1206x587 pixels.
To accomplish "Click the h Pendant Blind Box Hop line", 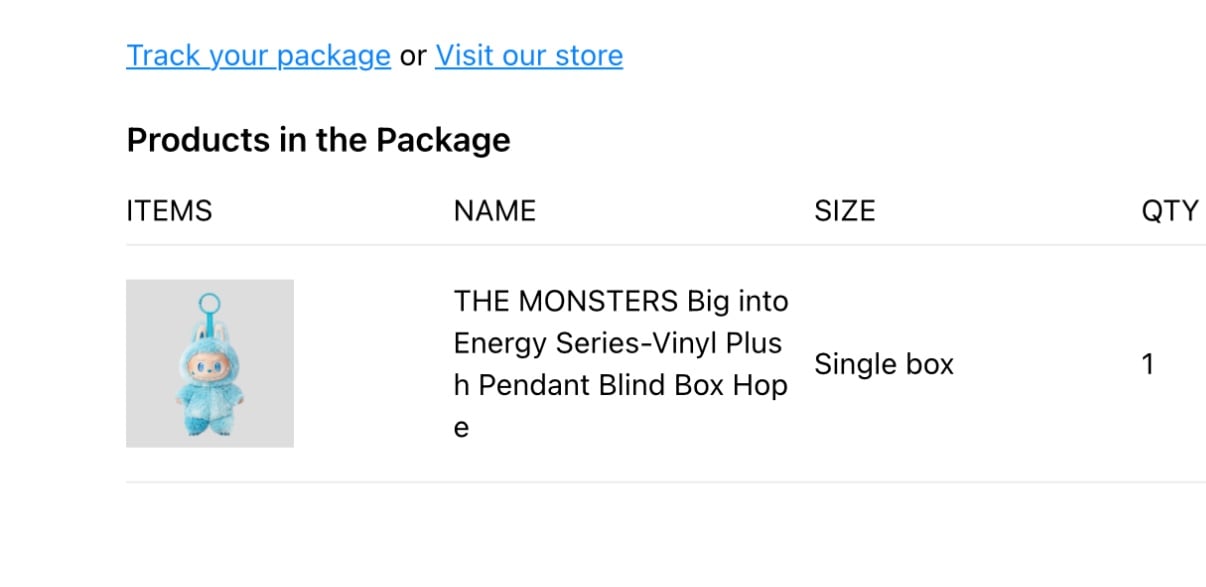I will coord(621,385).
